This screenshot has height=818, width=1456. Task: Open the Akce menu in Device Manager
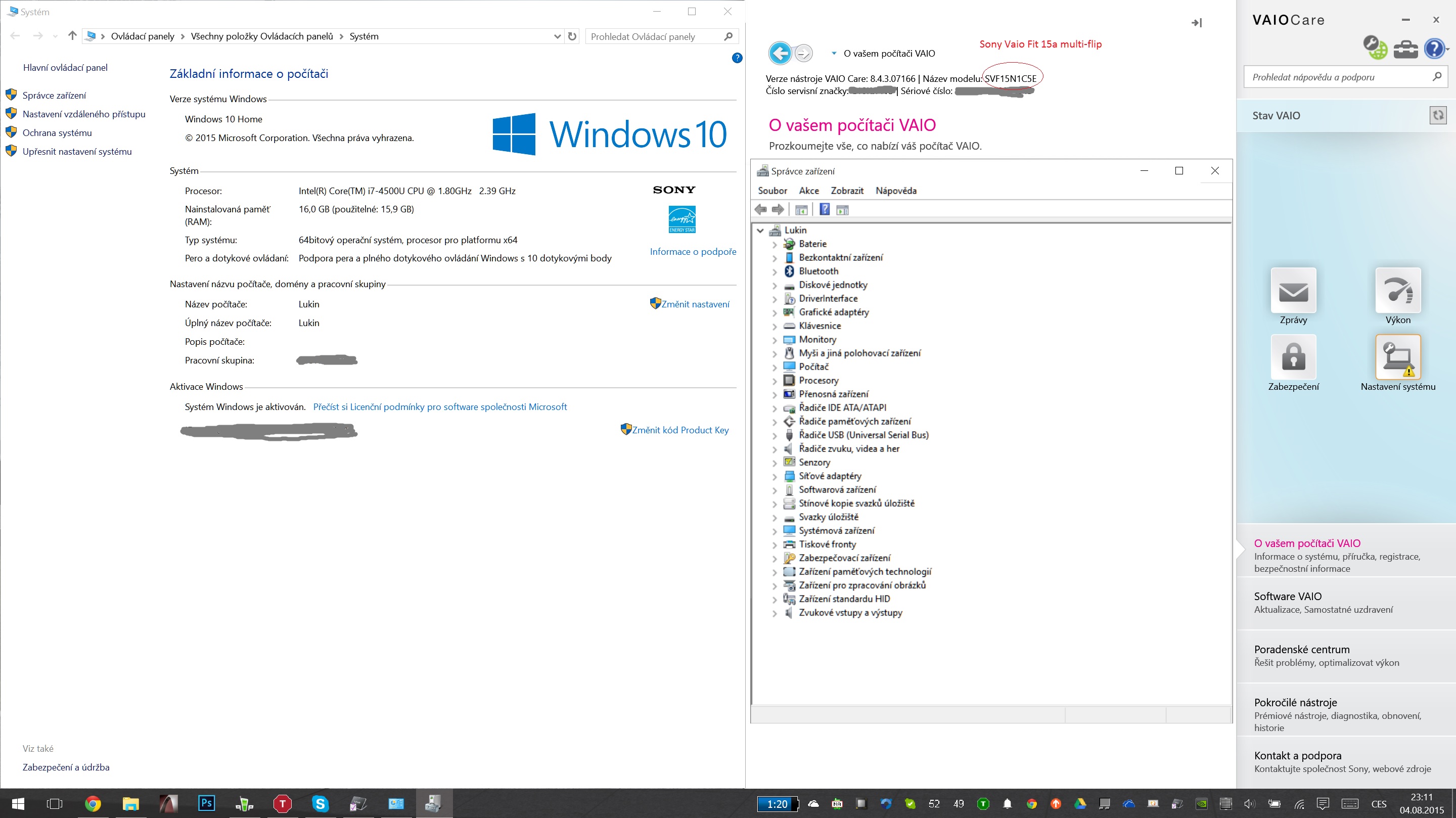click(809, 191)
